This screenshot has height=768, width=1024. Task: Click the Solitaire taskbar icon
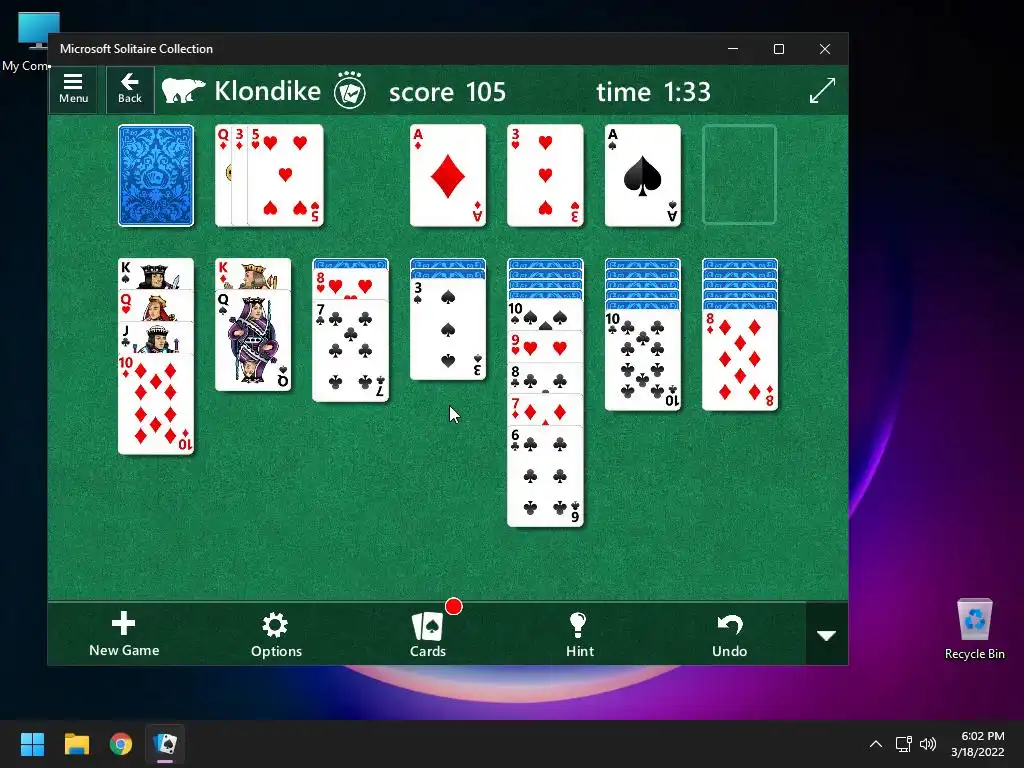(x=165, y=744)
